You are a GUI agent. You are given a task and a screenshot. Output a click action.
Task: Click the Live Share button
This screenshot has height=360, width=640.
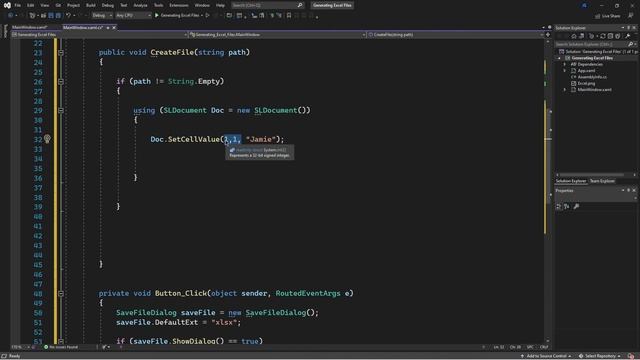pos(608,16)
